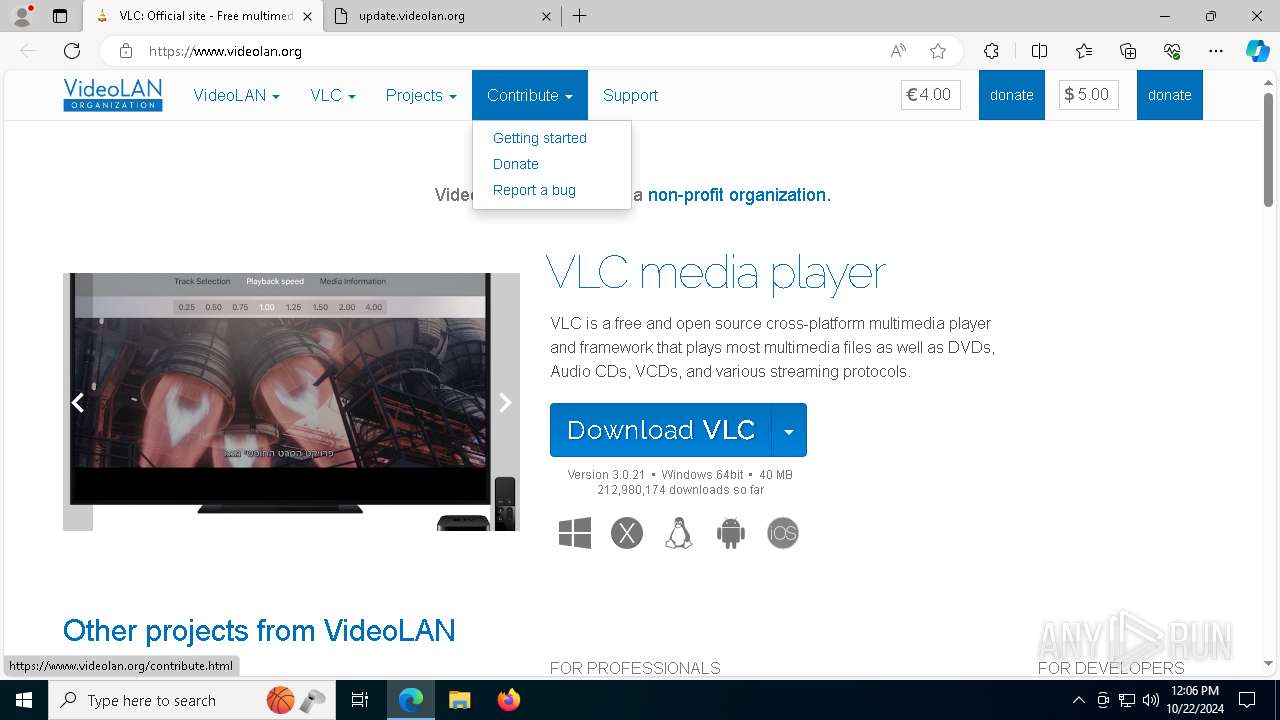Viewport: 1280px width, 720px height.
Task: Open volume control in system tray
Action: point(1151,700)
